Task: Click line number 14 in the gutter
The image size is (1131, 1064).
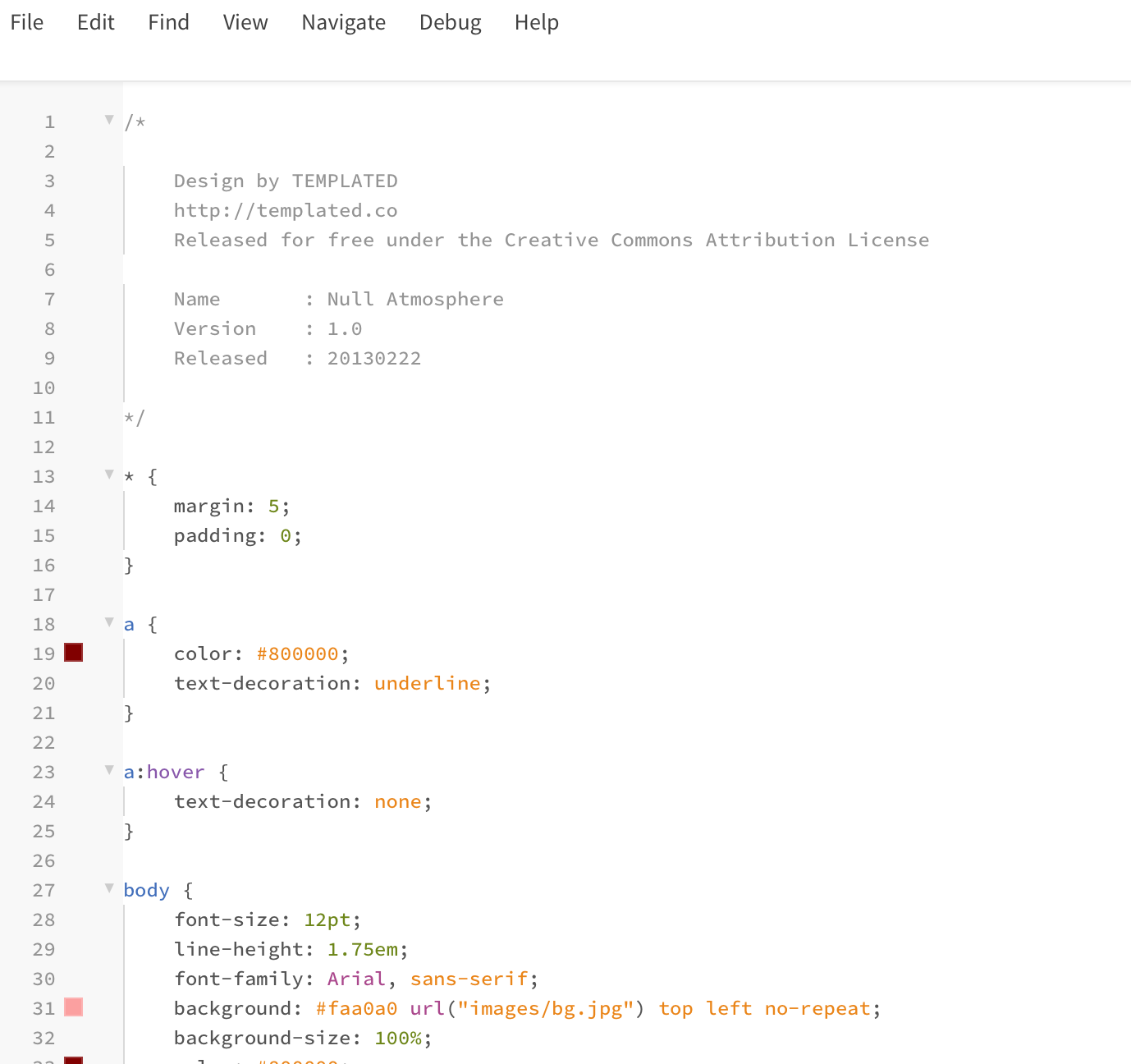Action: (44, 507)
